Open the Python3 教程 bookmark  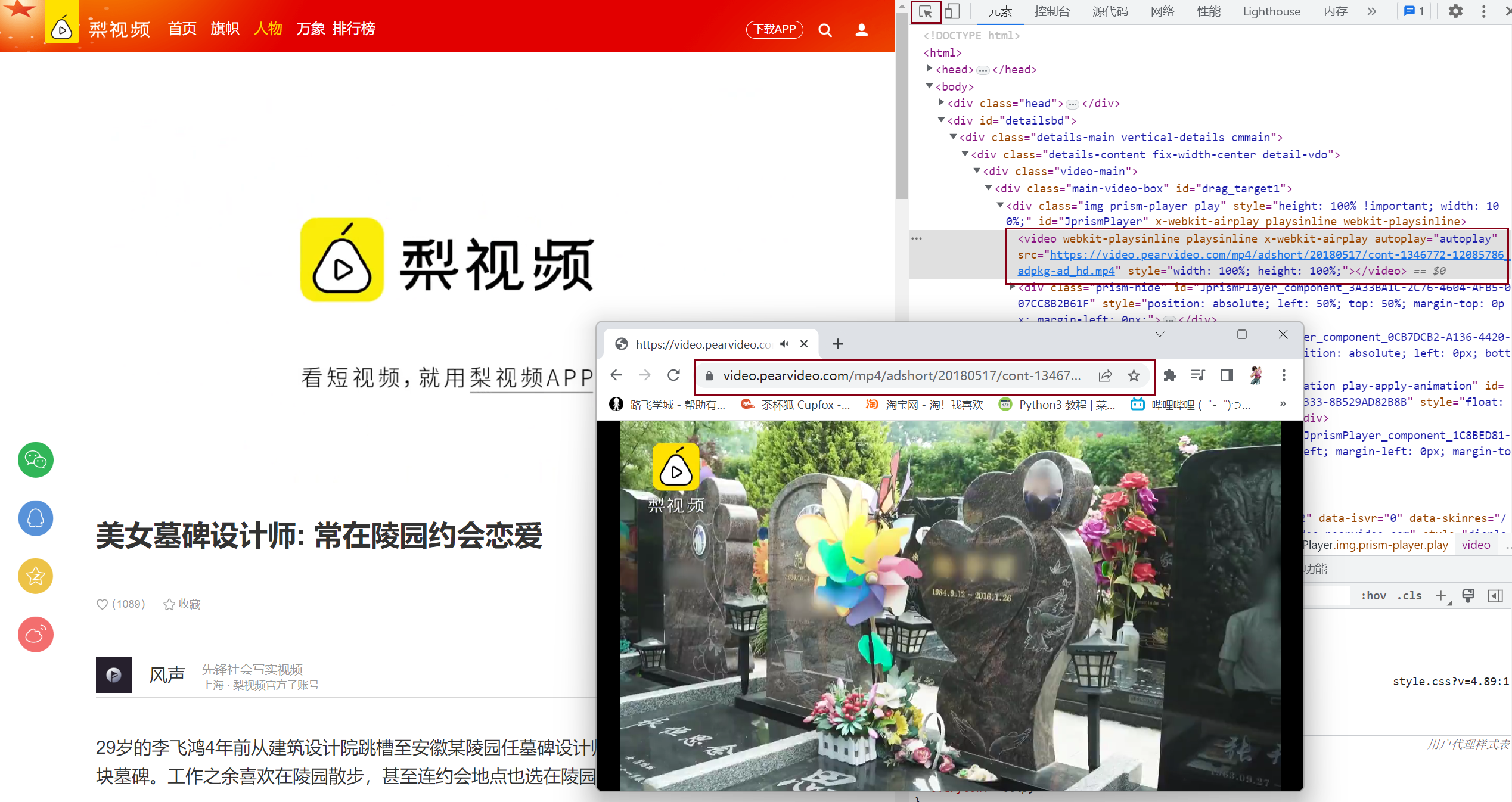(x=1057, y=405)
